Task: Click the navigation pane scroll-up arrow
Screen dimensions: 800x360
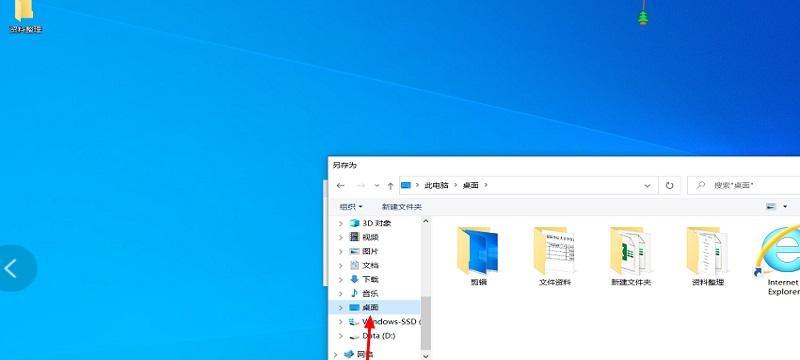Action: click(x=426, y=221)
